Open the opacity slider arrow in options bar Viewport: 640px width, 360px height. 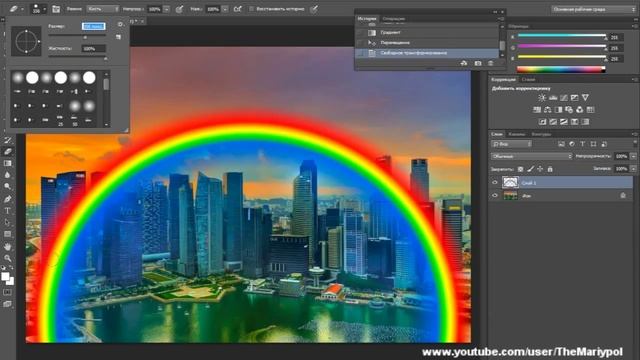[167, 9]
